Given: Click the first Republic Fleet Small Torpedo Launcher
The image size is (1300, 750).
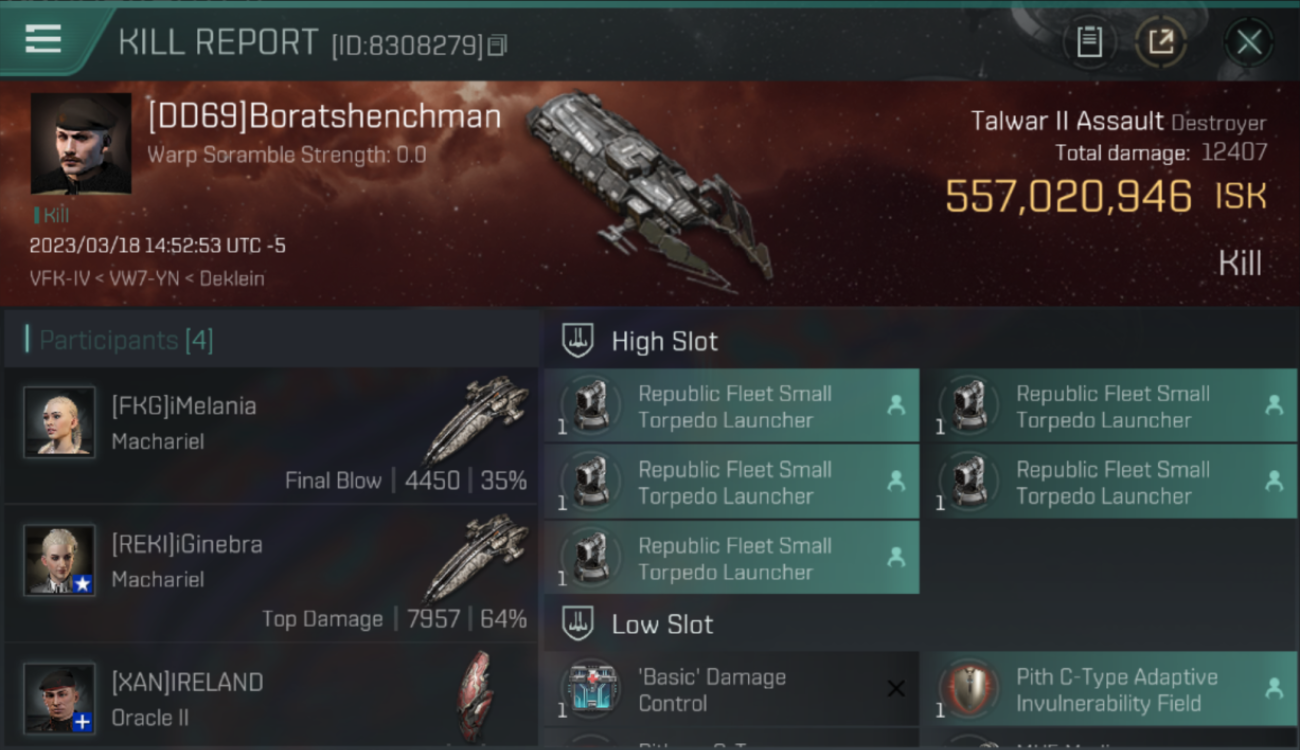Looking at the screenshot, I should (731, 406).
